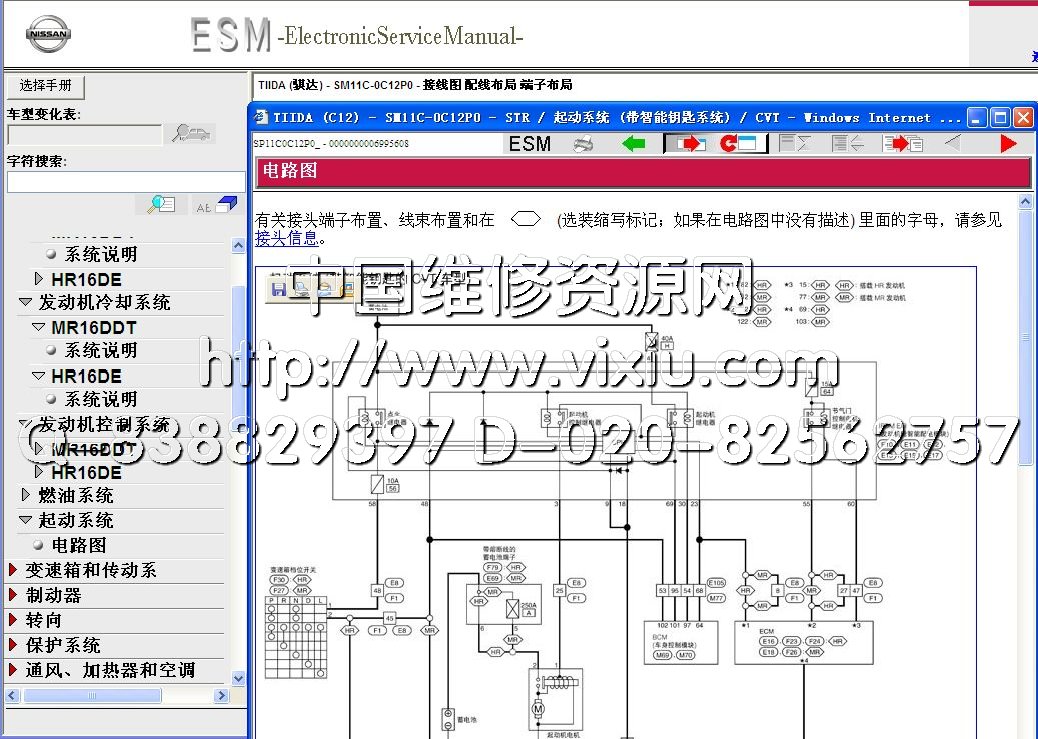Expand the 燃油系统 node

click(x=26, y=495)
